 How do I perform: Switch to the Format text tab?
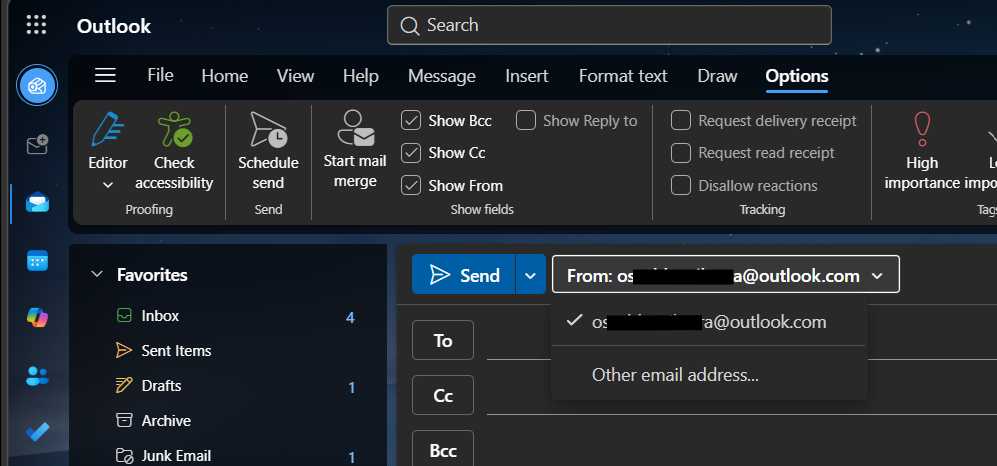pyautogui.click(x=622, y=76)
